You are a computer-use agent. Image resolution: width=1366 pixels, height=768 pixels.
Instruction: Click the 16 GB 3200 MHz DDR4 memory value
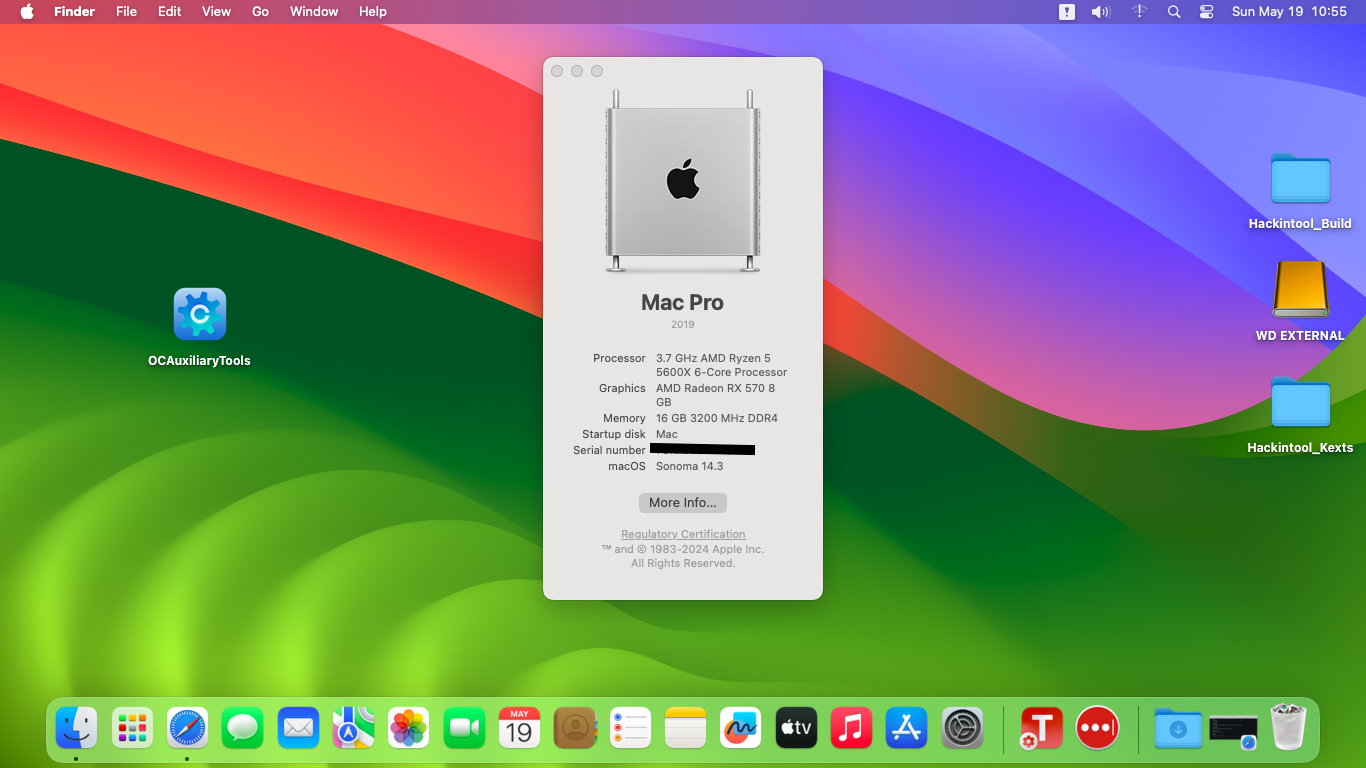coord(717,418)
